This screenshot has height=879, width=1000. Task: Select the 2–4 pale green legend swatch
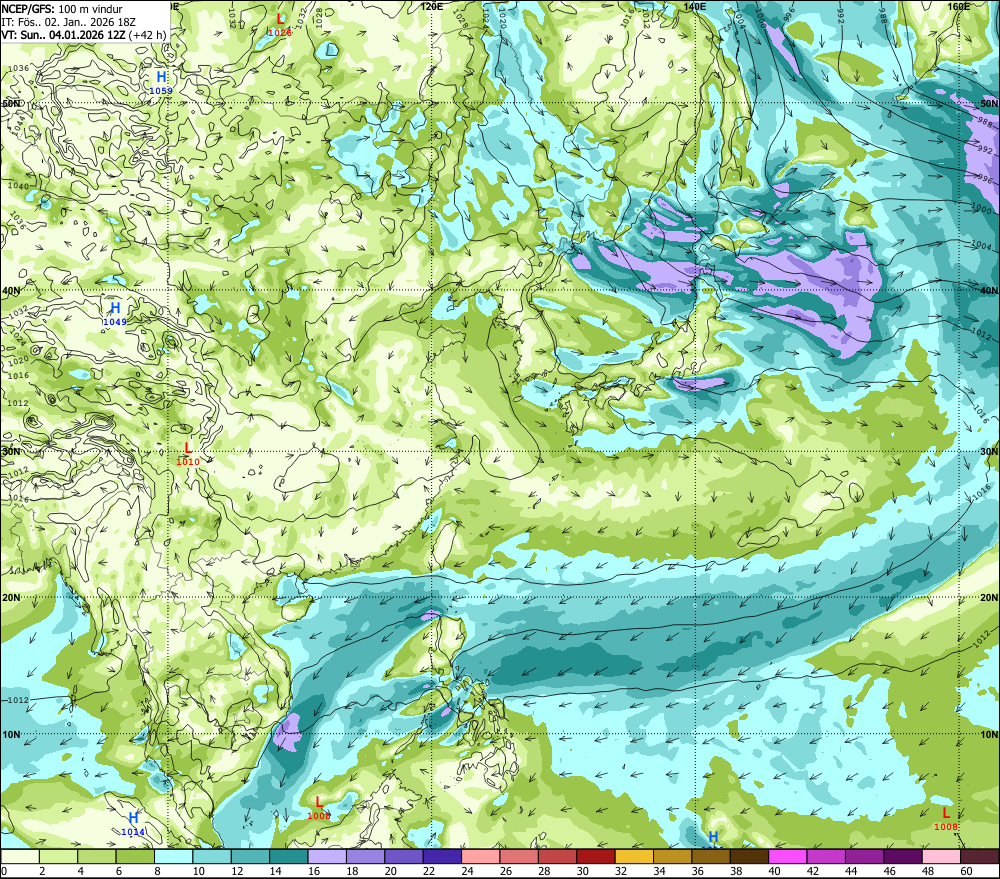[x=59, y=856]
